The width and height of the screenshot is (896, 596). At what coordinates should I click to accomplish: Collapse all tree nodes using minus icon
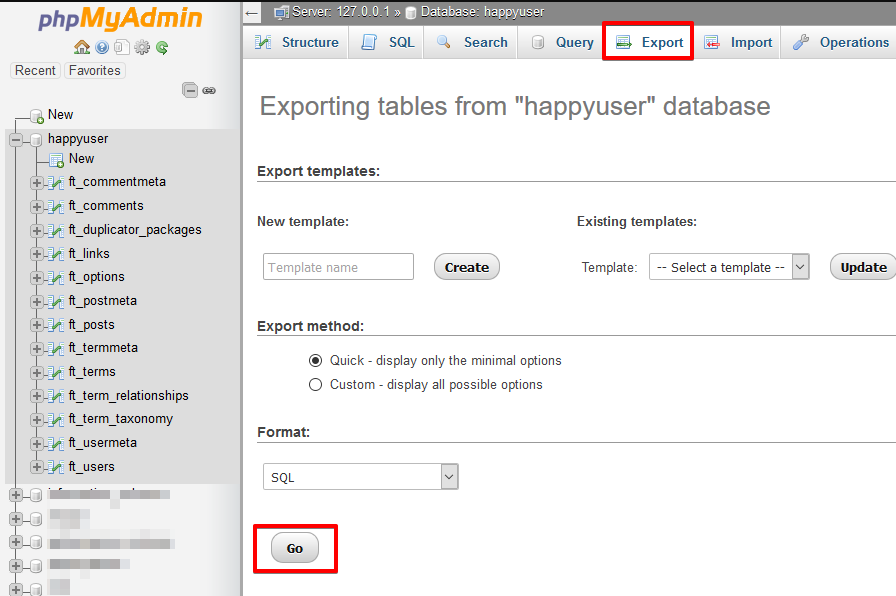pyautogui.click(x=190, y=90)
